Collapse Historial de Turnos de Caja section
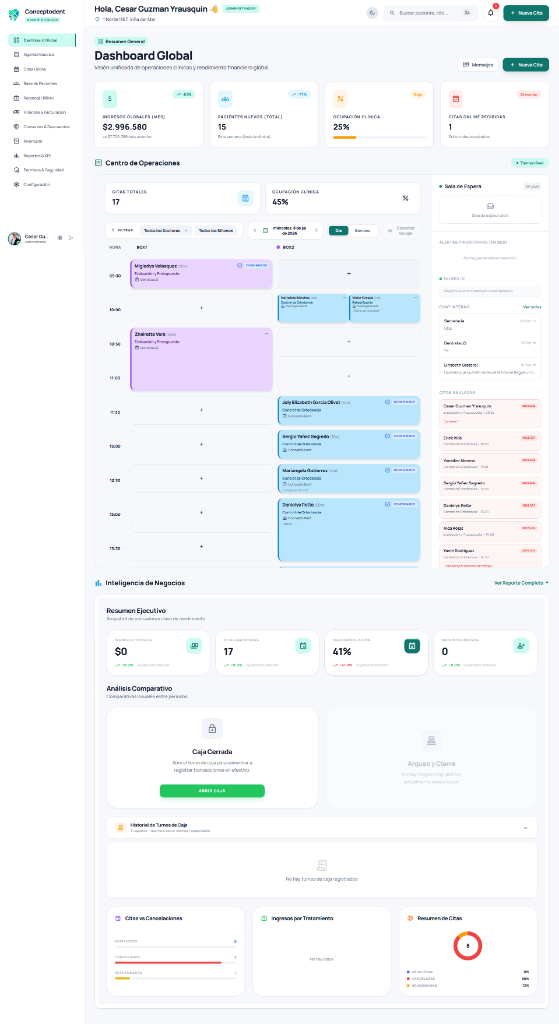559x1024 pixels. click(526, 828)
